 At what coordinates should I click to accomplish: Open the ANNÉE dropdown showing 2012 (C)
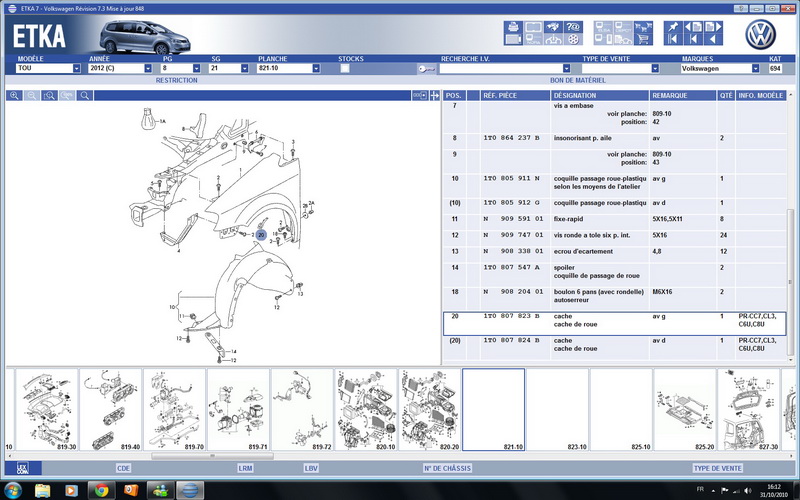tap(148, 68)
